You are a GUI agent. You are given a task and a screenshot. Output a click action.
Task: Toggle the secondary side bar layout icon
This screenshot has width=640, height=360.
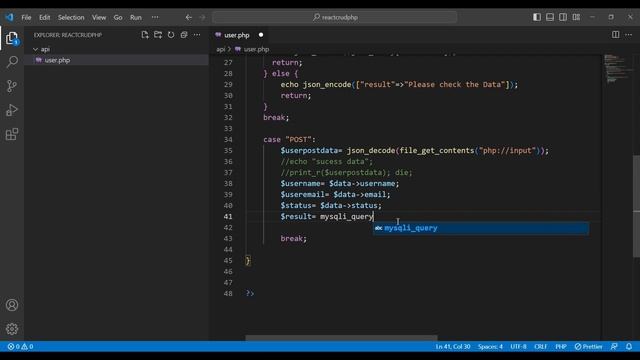[x=563, y=17]
